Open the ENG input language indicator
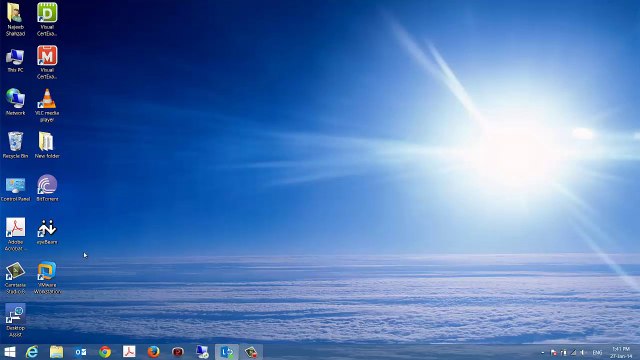Image resolution: width=640 pixels, height=360 pixels. tap(597, 353)
